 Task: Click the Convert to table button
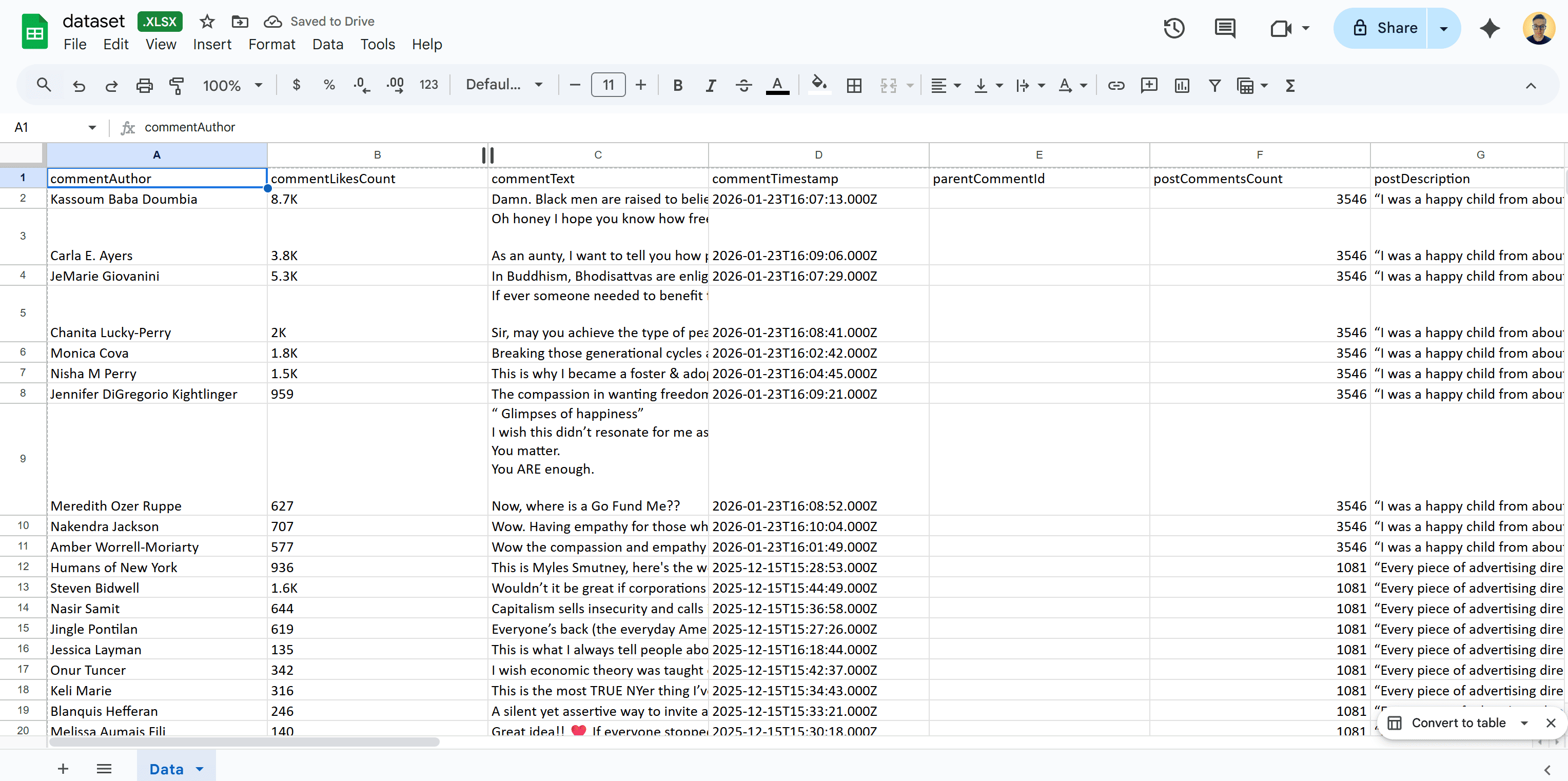click(1458, 723)
